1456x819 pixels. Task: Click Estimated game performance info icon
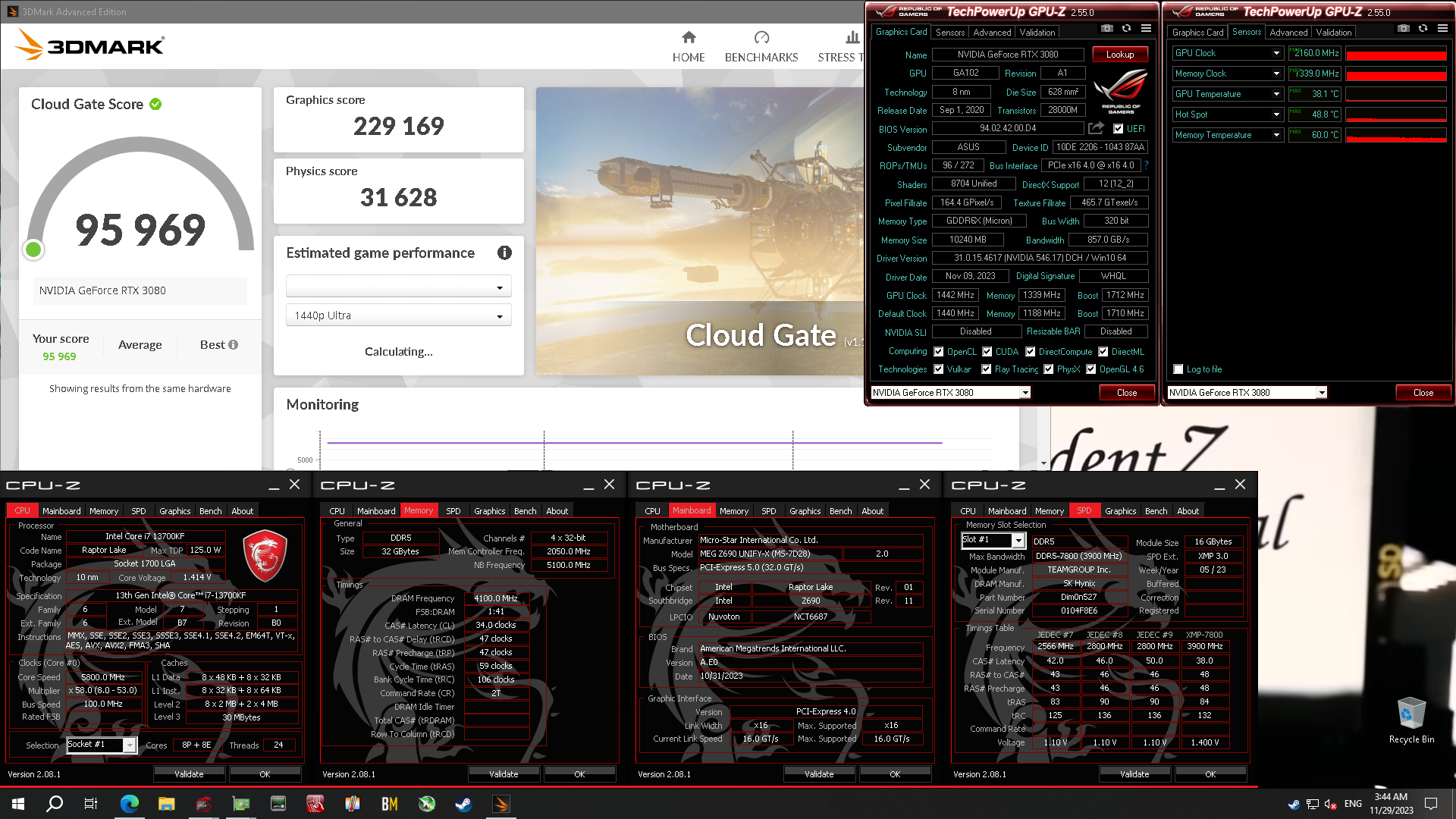(x=504, y=253)
